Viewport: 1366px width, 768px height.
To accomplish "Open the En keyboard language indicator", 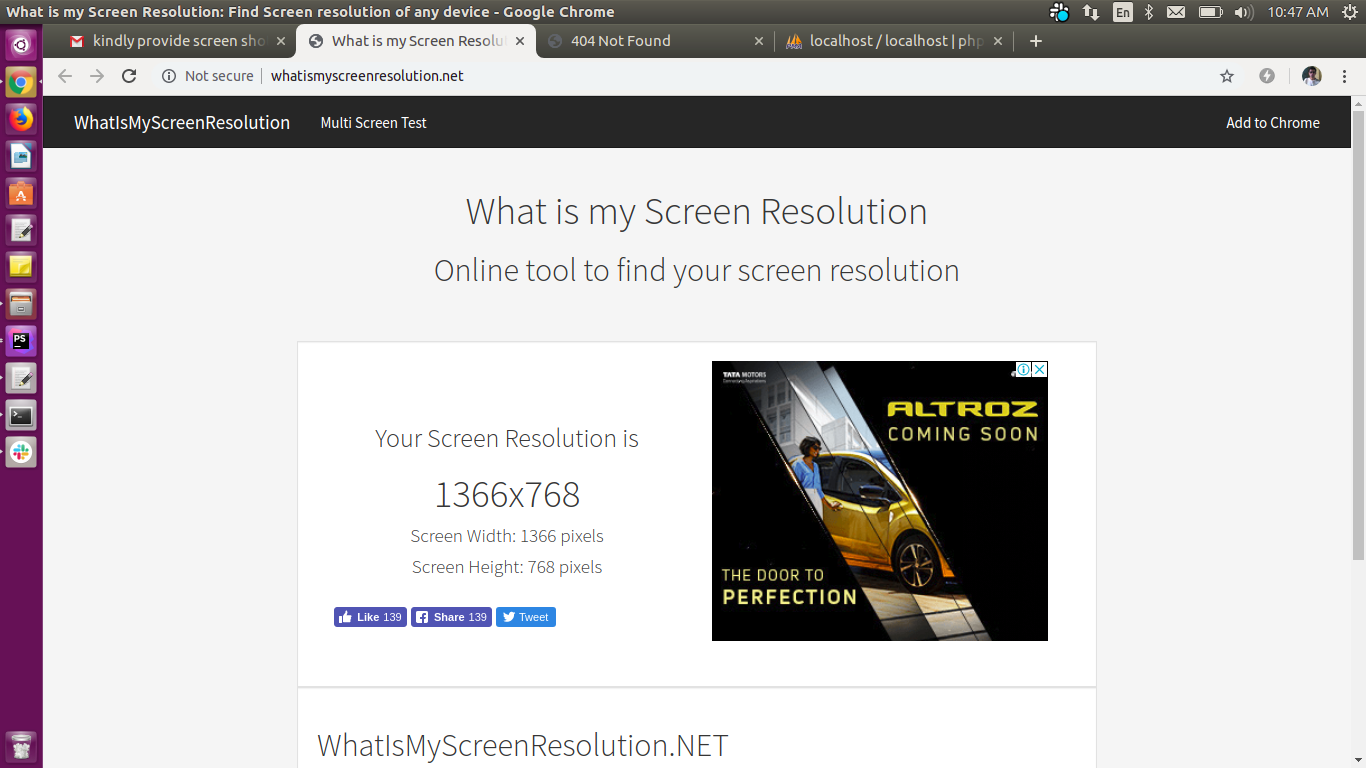I will (1123, 12).
